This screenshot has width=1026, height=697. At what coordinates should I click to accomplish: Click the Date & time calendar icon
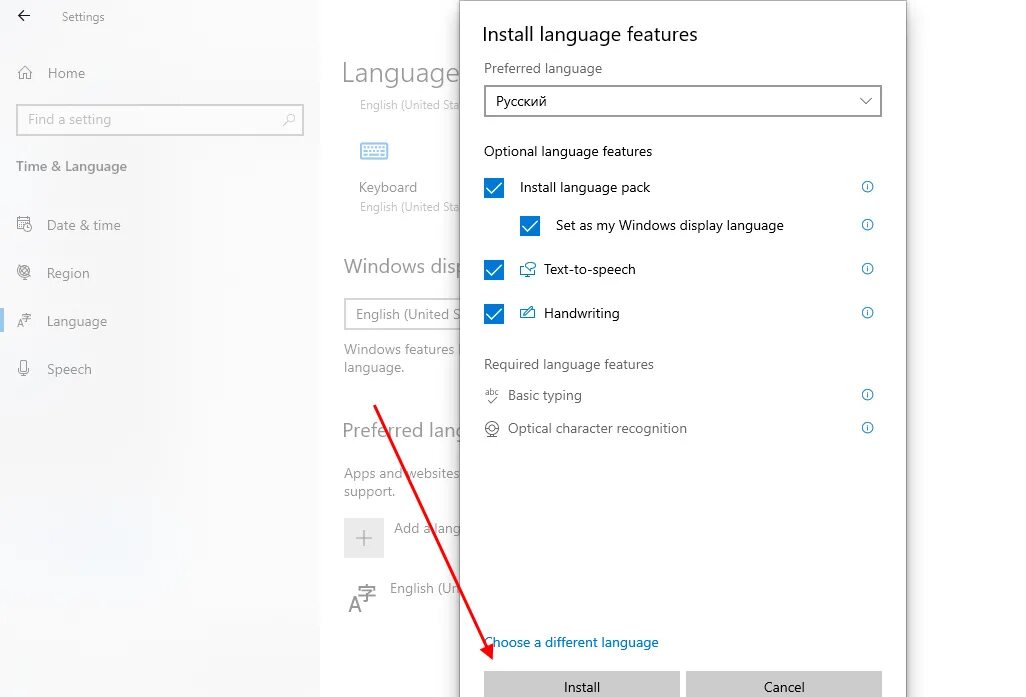24,224
